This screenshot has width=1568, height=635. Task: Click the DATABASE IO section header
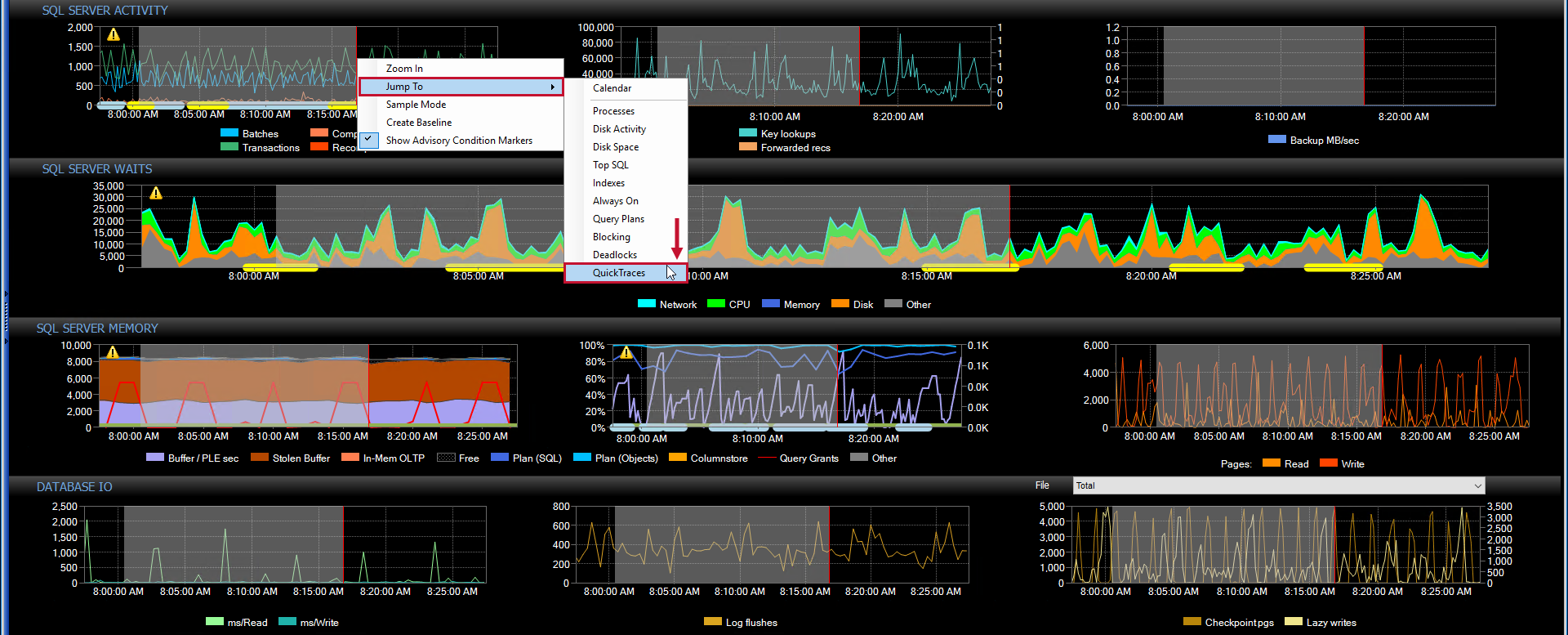point(74,487)
